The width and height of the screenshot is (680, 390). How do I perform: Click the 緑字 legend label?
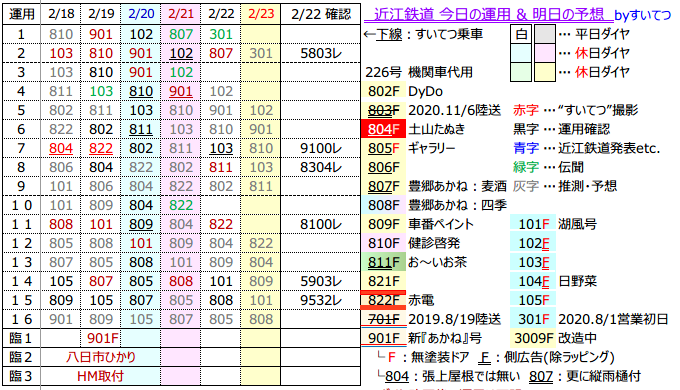point(526,167)
